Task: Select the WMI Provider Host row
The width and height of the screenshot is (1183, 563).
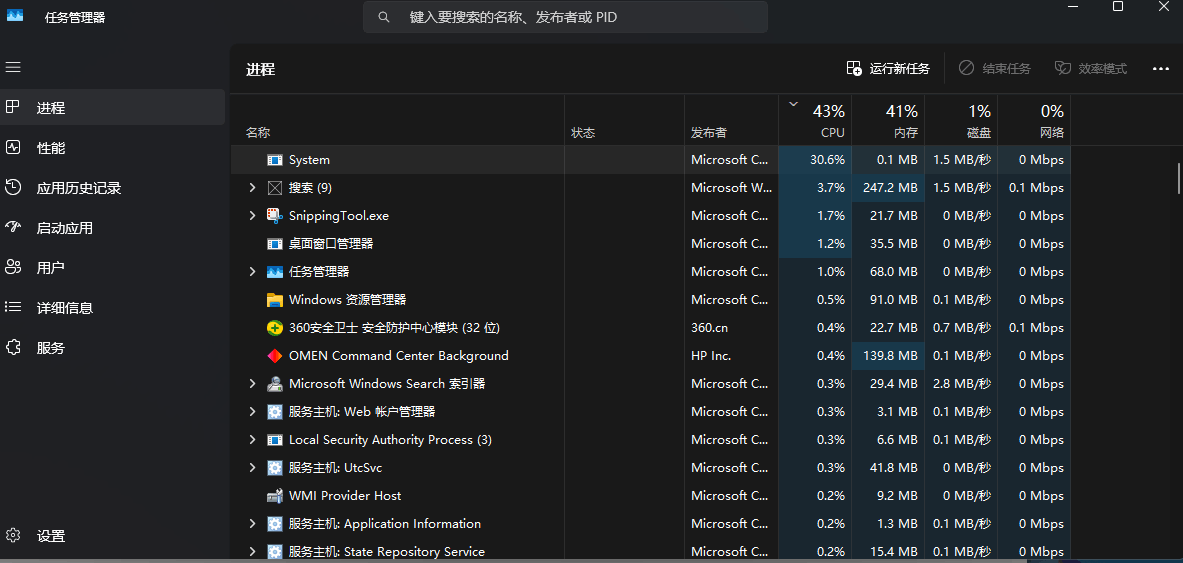Action: (x=650, y=496)
